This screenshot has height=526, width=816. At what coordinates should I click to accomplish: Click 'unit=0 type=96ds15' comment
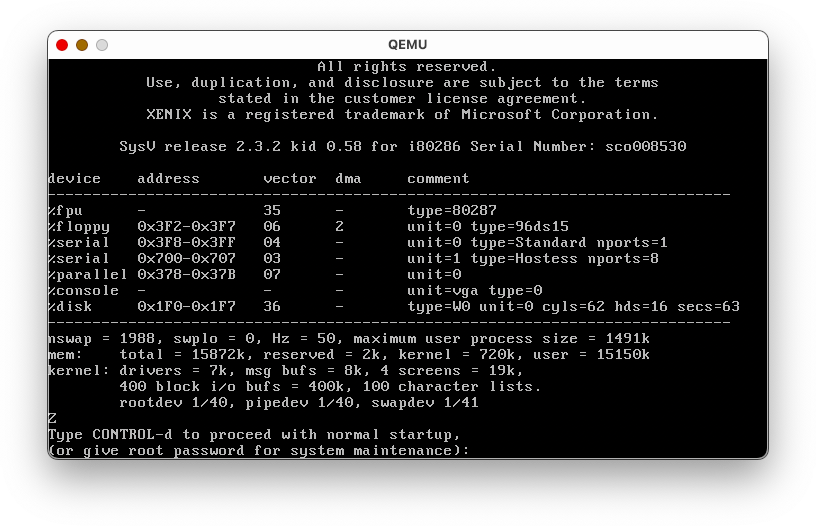pos(488,227)
